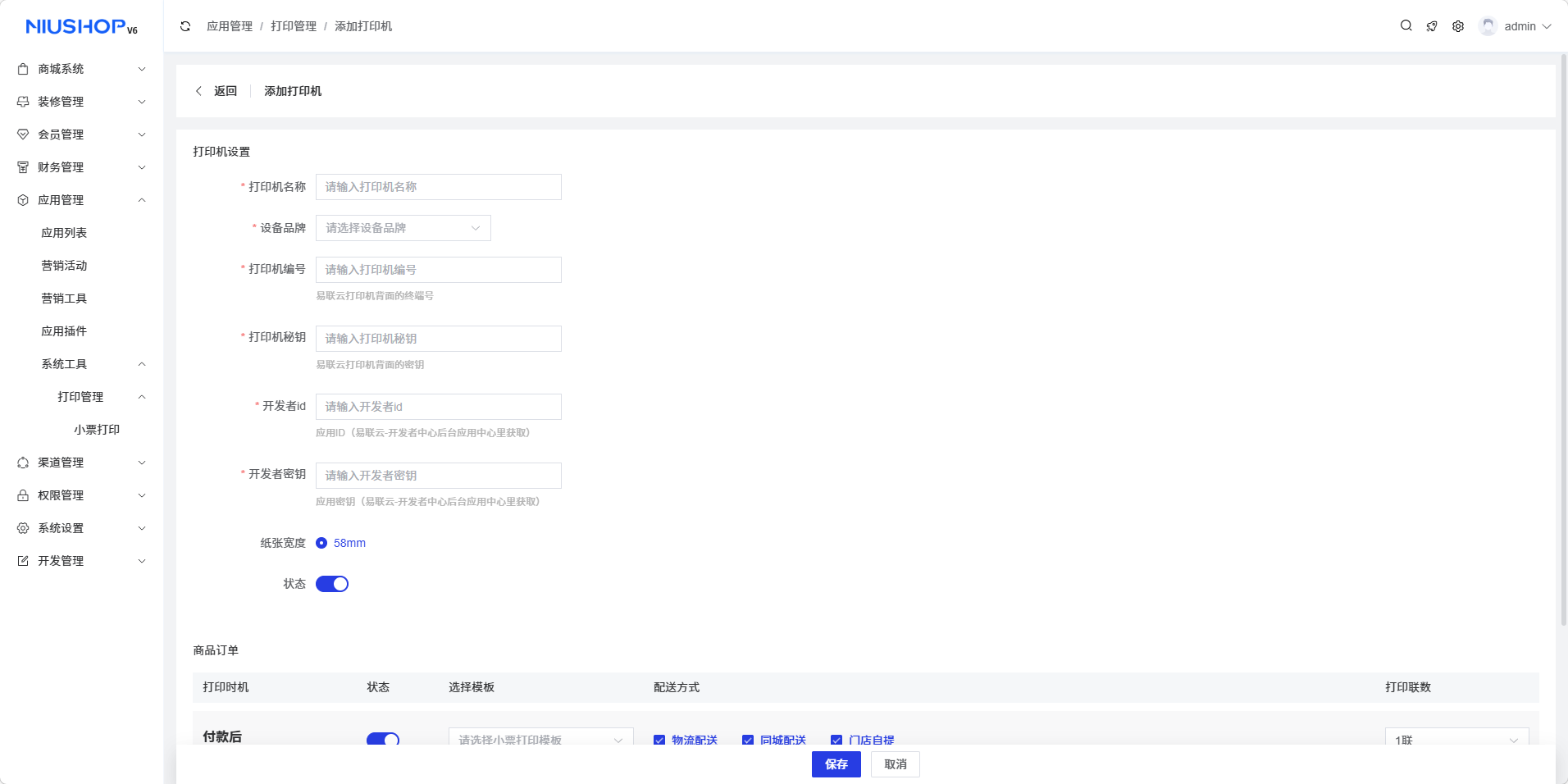Toggle the 付款后 status switch
The width and height of the screenshot is (1568, 784).
tap(383, 739)
